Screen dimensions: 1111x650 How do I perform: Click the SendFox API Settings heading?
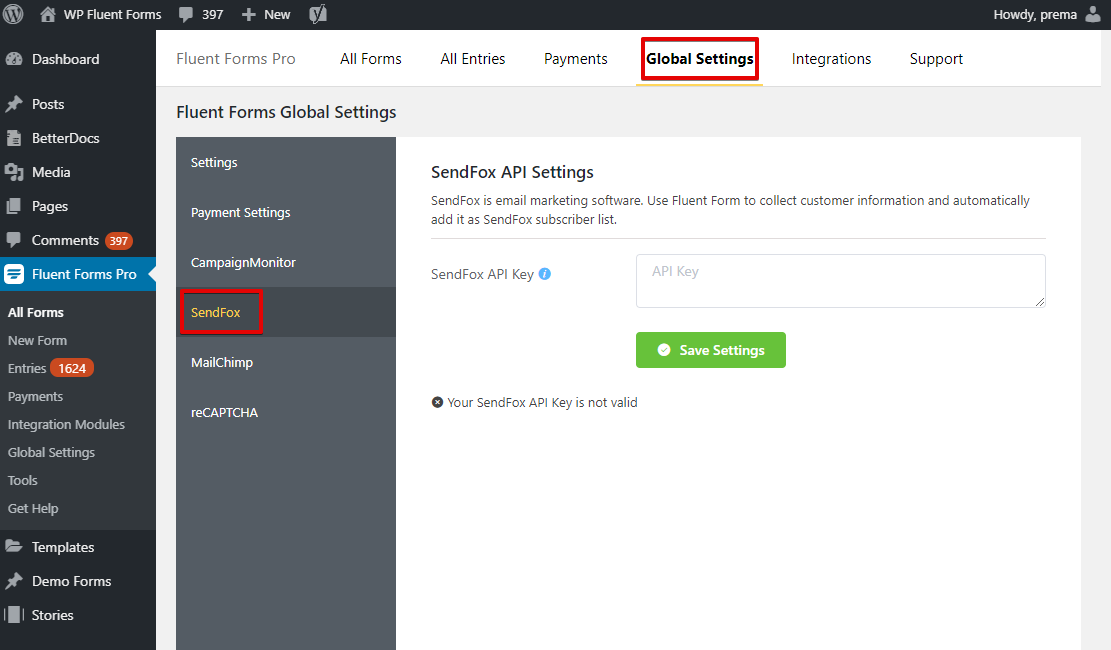point(512,172)
